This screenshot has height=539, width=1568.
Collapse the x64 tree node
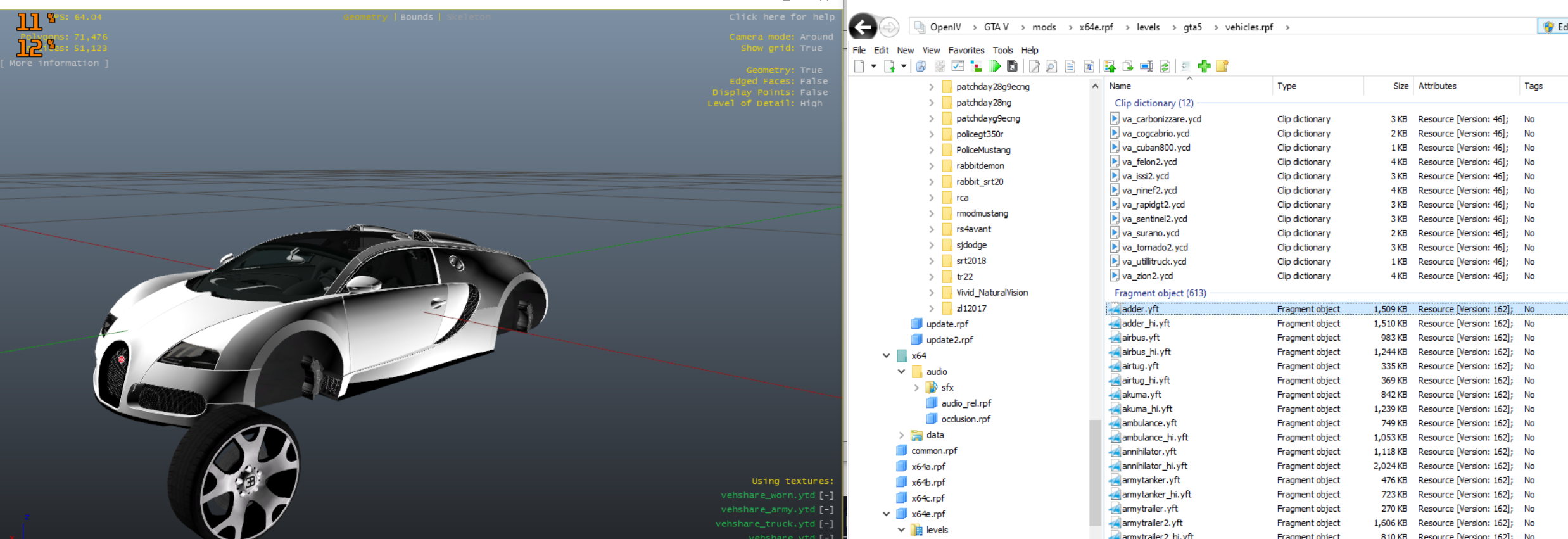886,356
